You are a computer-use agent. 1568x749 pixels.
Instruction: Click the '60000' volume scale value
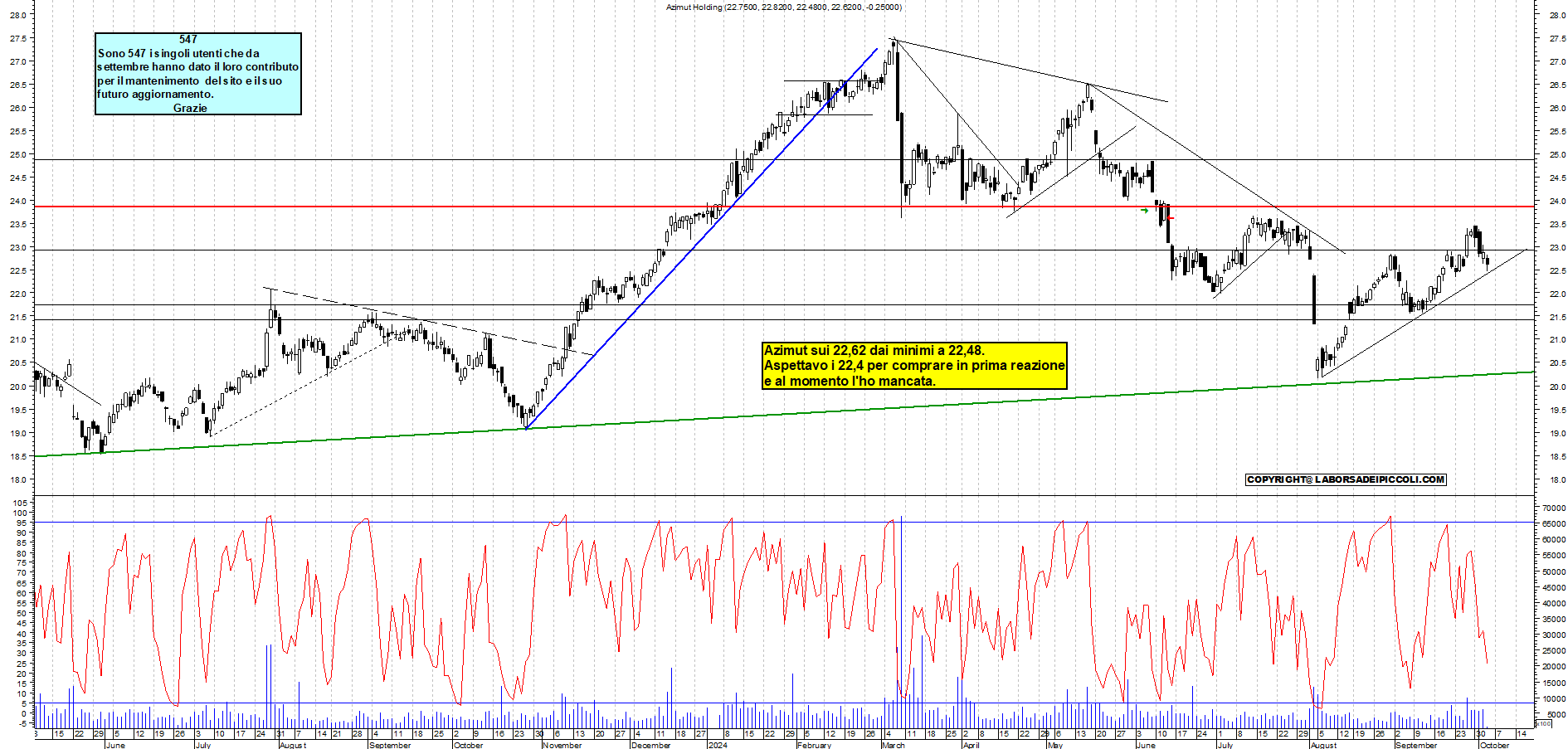[x=1554, y=540]
